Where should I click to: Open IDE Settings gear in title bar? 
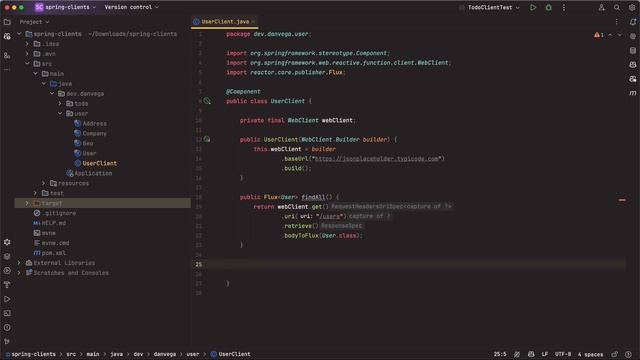(x=632, y=7)
